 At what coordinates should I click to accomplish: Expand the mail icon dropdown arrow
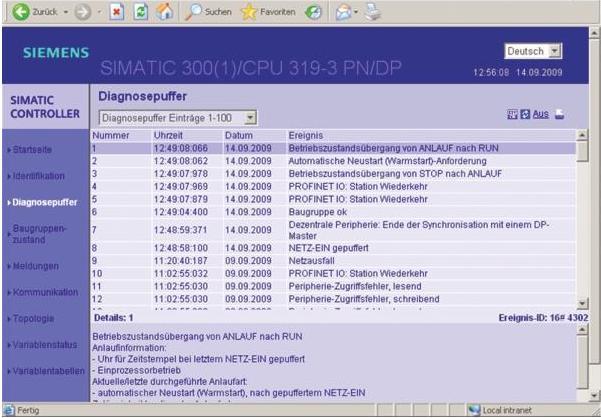(356, 13)
